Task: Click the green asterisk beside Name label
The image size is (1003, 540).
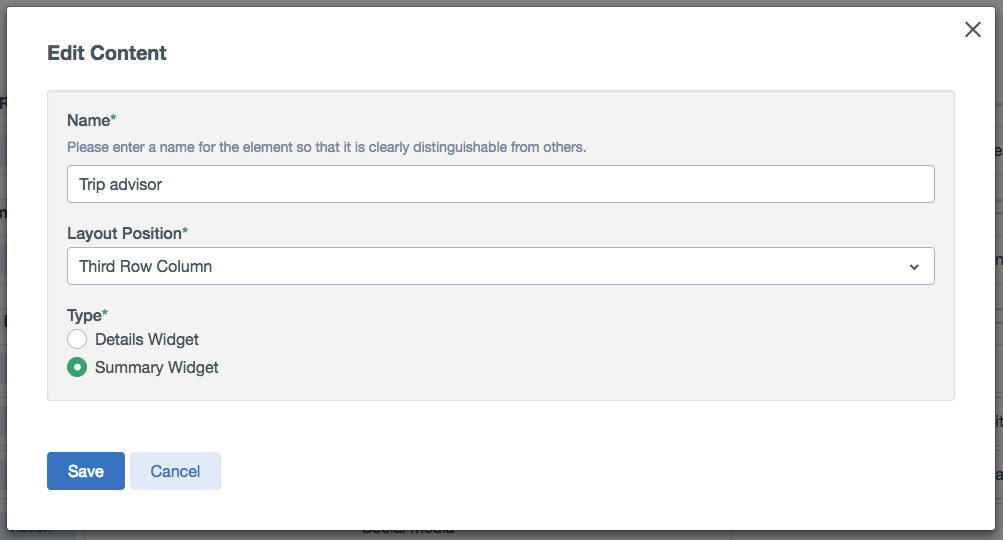Action: (x=113, y=117)
